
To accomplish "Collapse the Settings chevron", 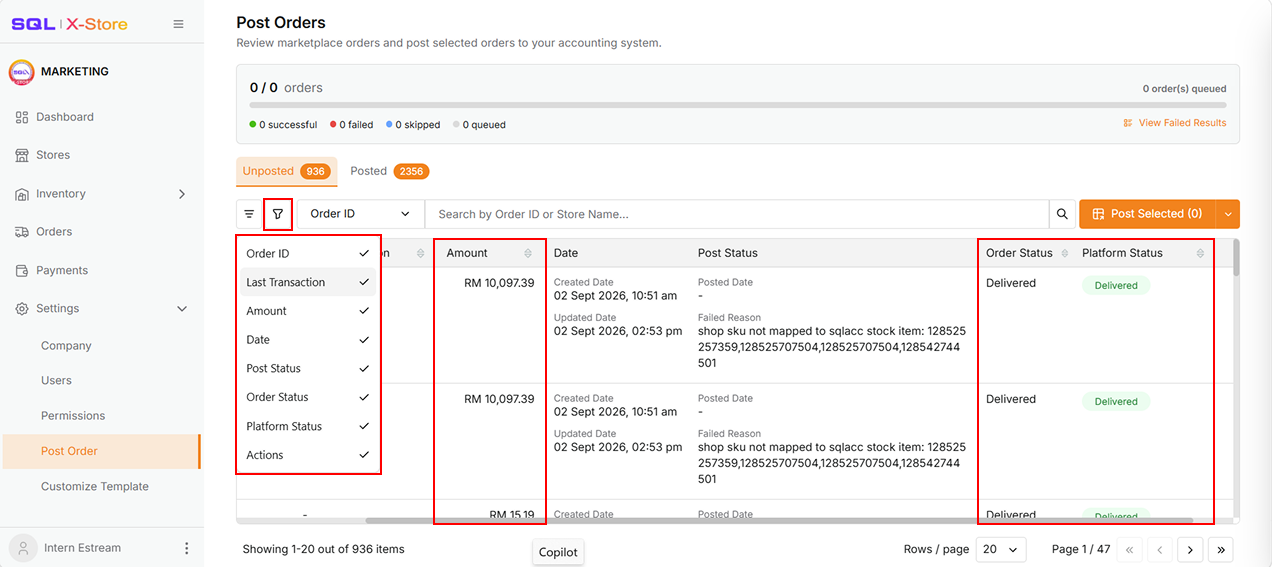I will [182, 309].
